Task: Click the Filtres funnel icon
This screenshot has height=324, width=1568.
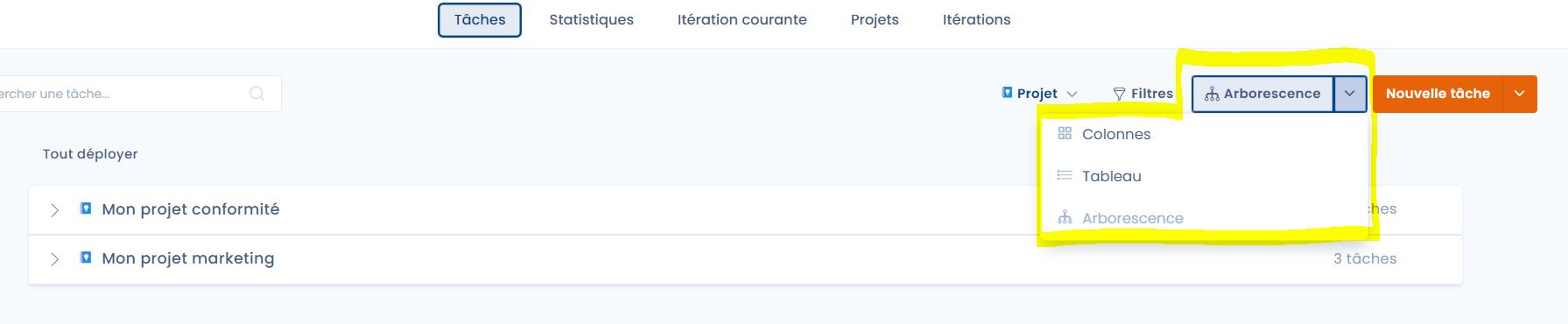Action: coord(1119,94)
